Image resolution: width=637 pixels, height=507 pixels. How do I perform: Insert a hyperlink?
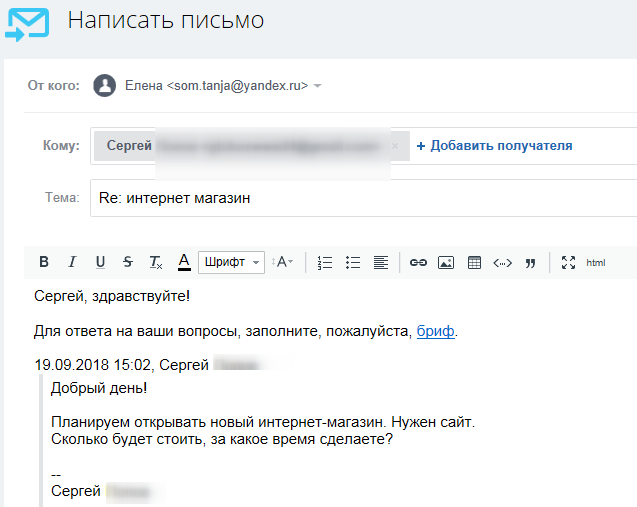pos(418,262)
